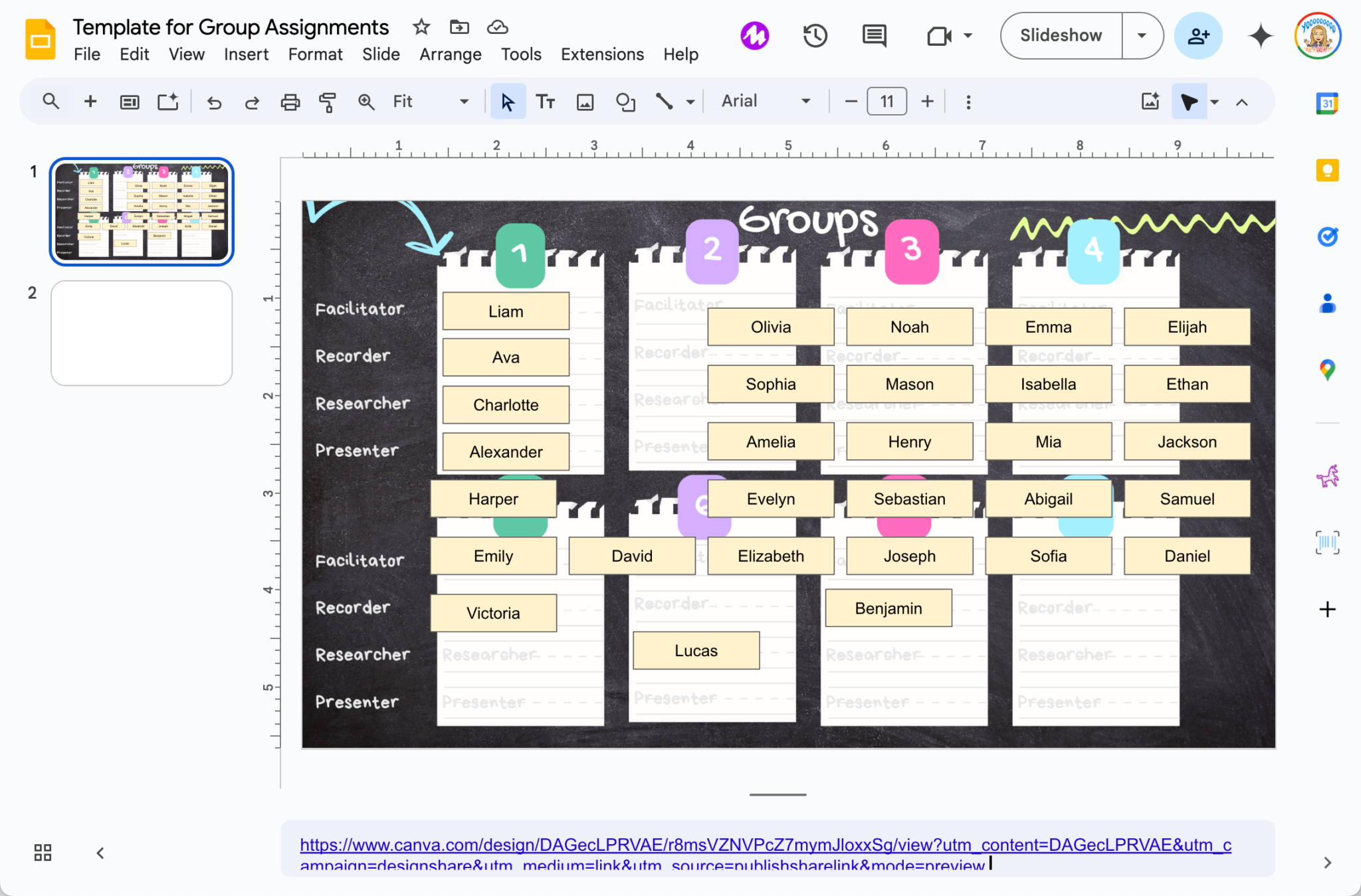Click the Undo arrow

click(213, 102)
